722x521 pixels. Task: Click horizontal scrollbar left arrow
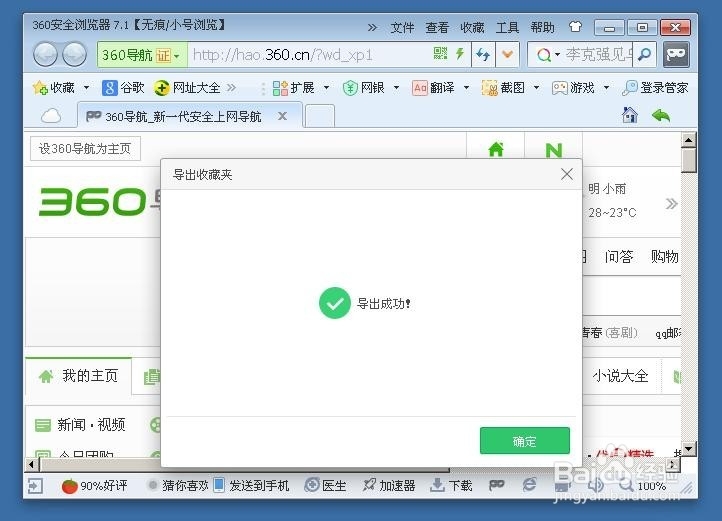[x=31, y=464]
